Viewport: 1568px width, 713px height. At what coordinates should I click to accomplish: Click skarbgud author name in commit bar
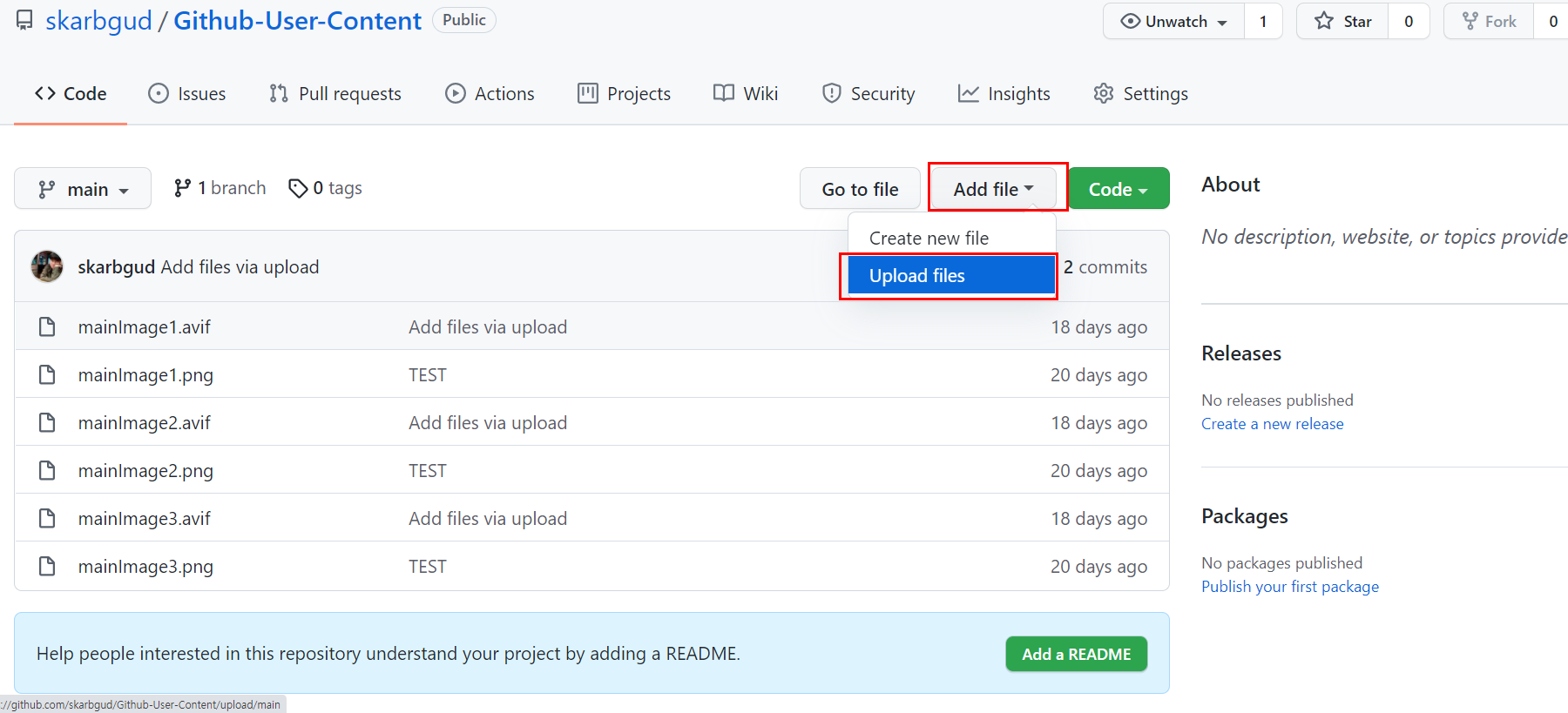point(116,266)
